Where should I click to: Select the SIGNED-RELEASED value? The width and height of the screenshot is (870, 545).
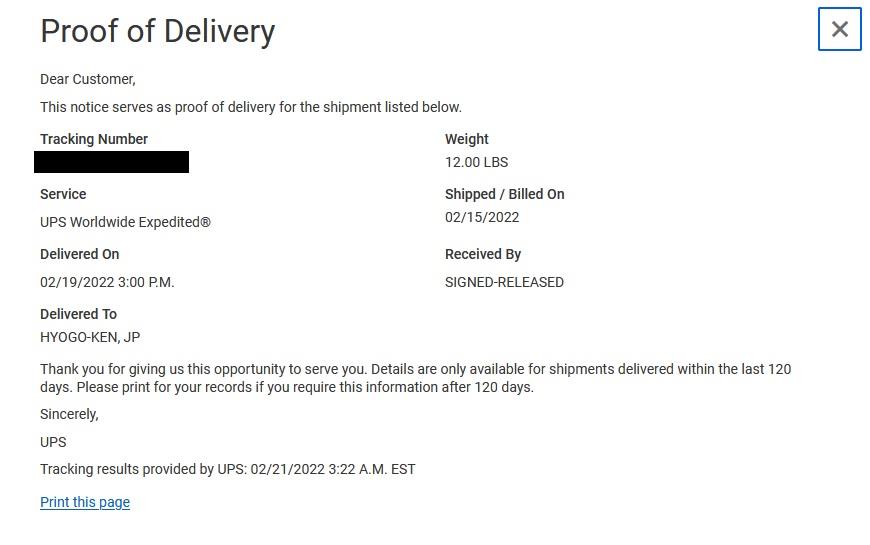[x=504, y=282]
